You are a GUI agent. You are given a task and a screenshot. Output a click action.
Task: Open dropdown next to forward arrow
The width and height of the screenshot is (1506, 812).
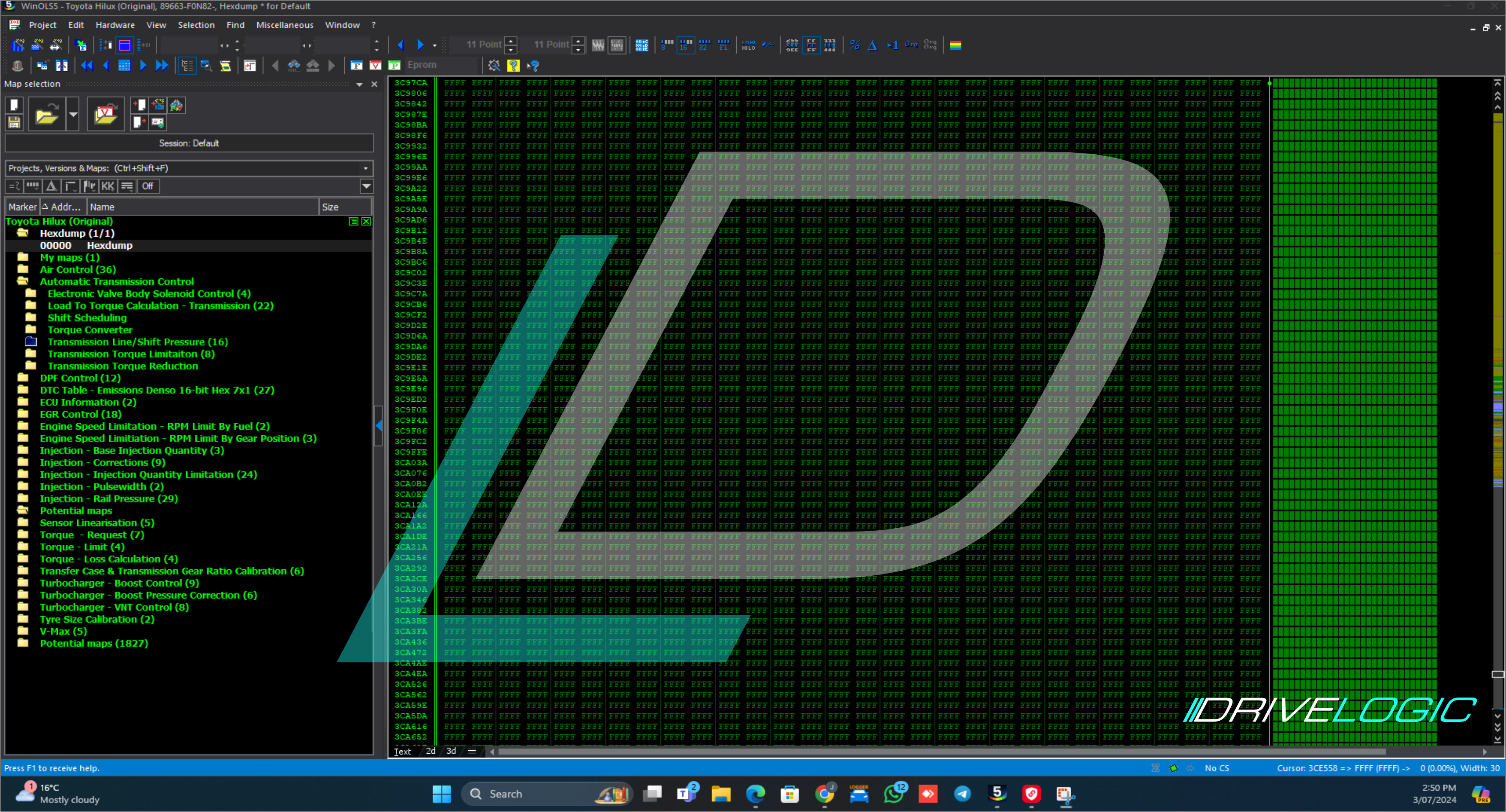coord(434,45)
